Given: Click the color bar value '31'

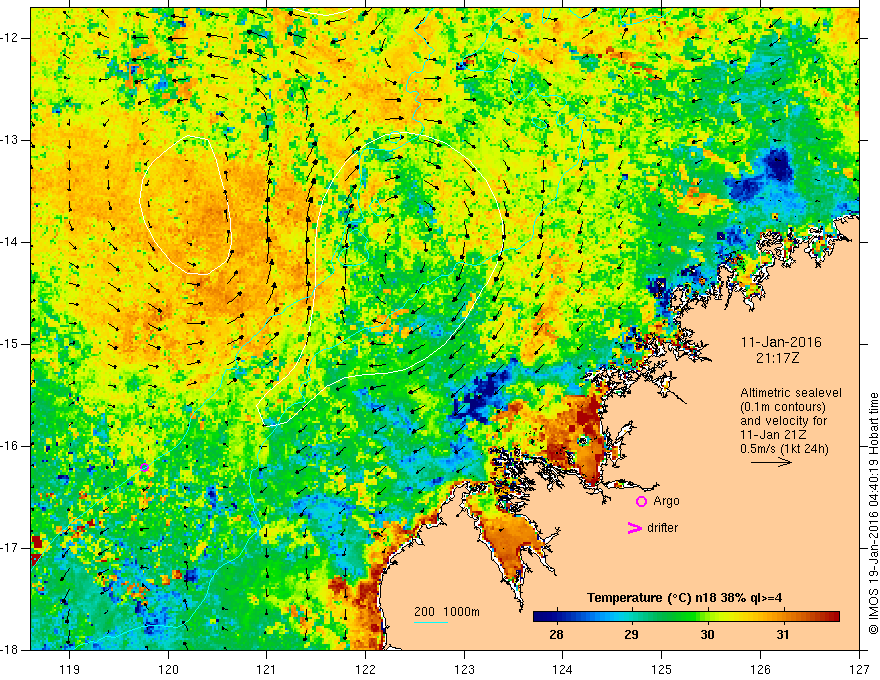Looking at the screenshot, I should coord(783,635).
